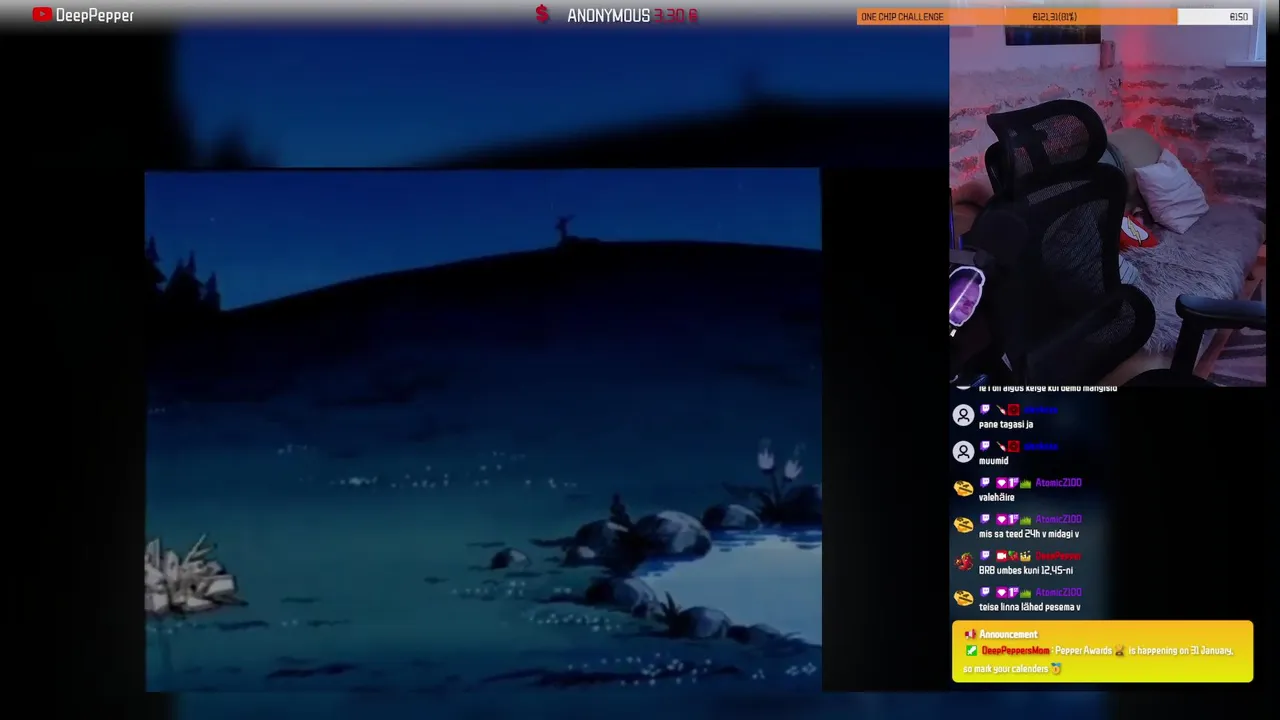The width and height of the screenshot is (1280, 720).
Task: Click the ONE CHIP CHALLENGE label
Action: tap(902, 17)
